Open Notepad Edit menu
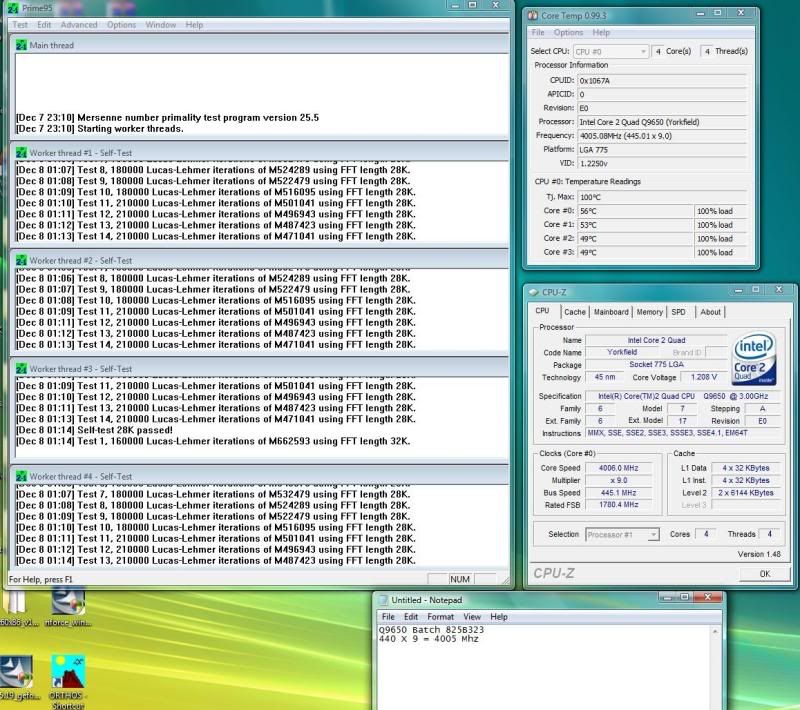800x710 pixels. (x=411, y=617)
